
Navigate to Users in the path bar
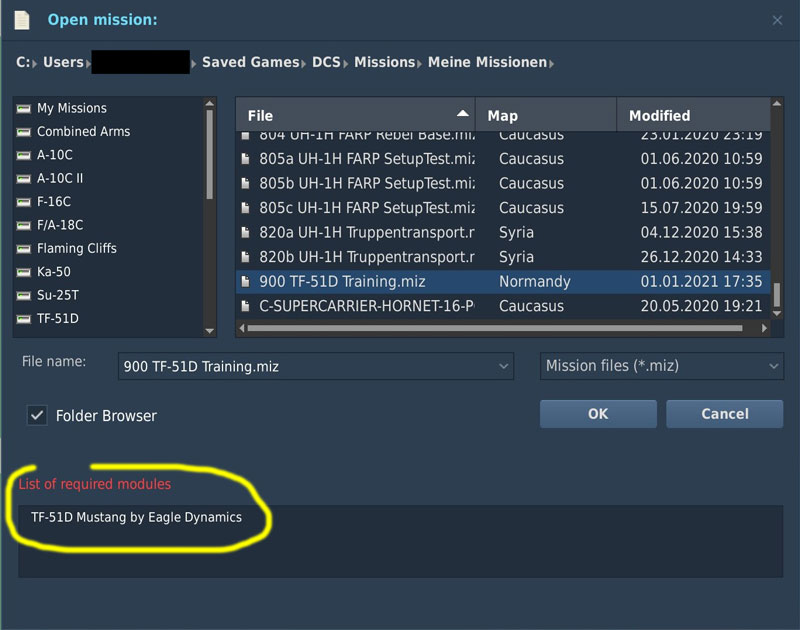coord(63,62)
